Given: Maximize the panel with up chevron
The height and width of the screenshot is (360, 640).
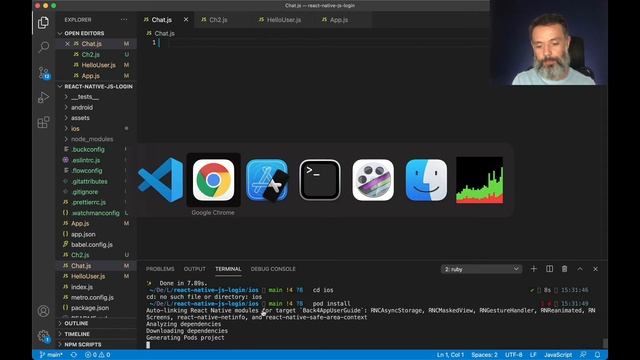Looking at the screenshot, I should click(580, 269).
